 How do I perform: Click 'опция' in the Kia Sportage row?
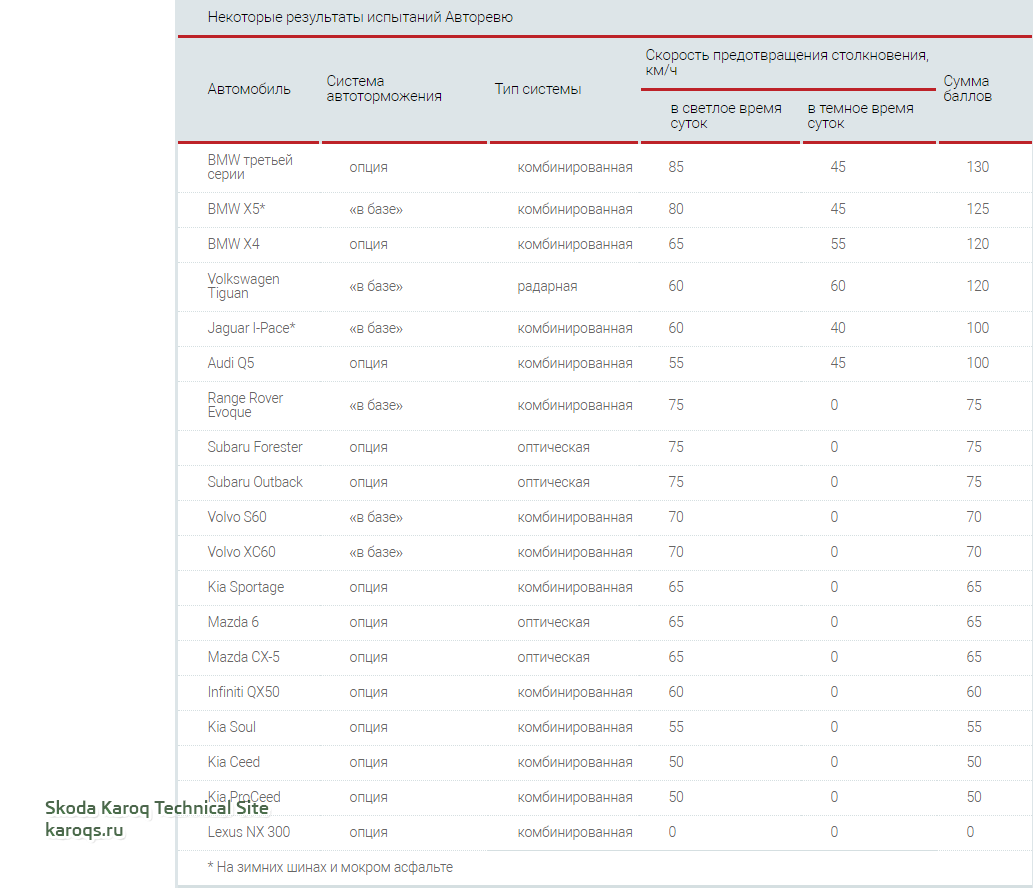click(368, 588)
